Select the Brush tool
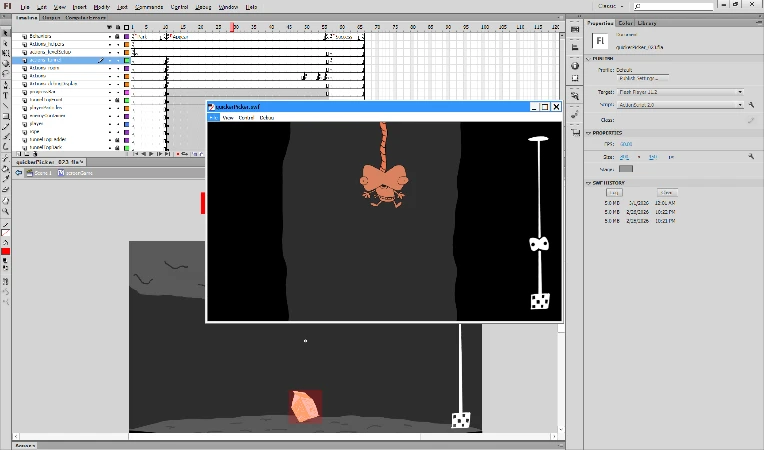Image resolution: width=764 pixels, height=450 pixels. click(x=5, y=137)
